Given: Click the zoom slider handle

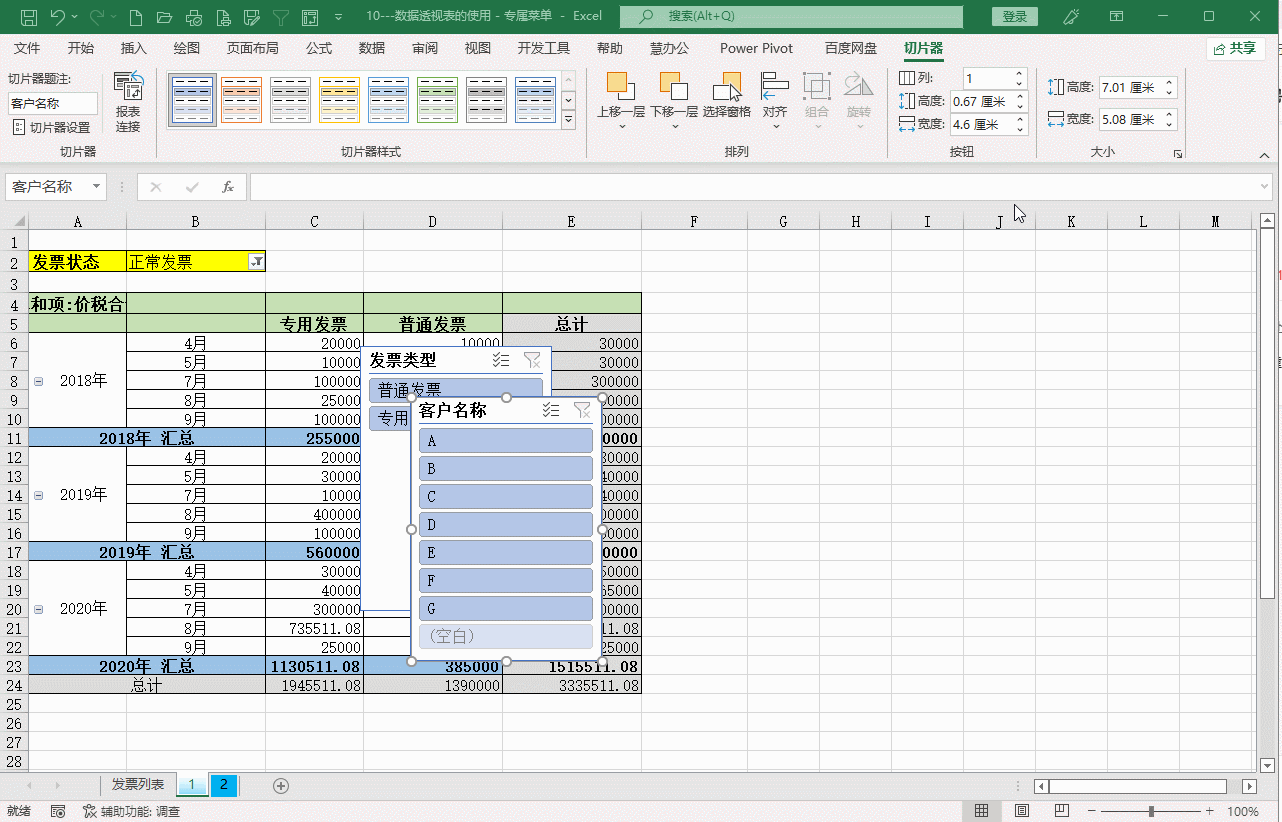Looking at the screenshot, I should [x=1152, y=811].
